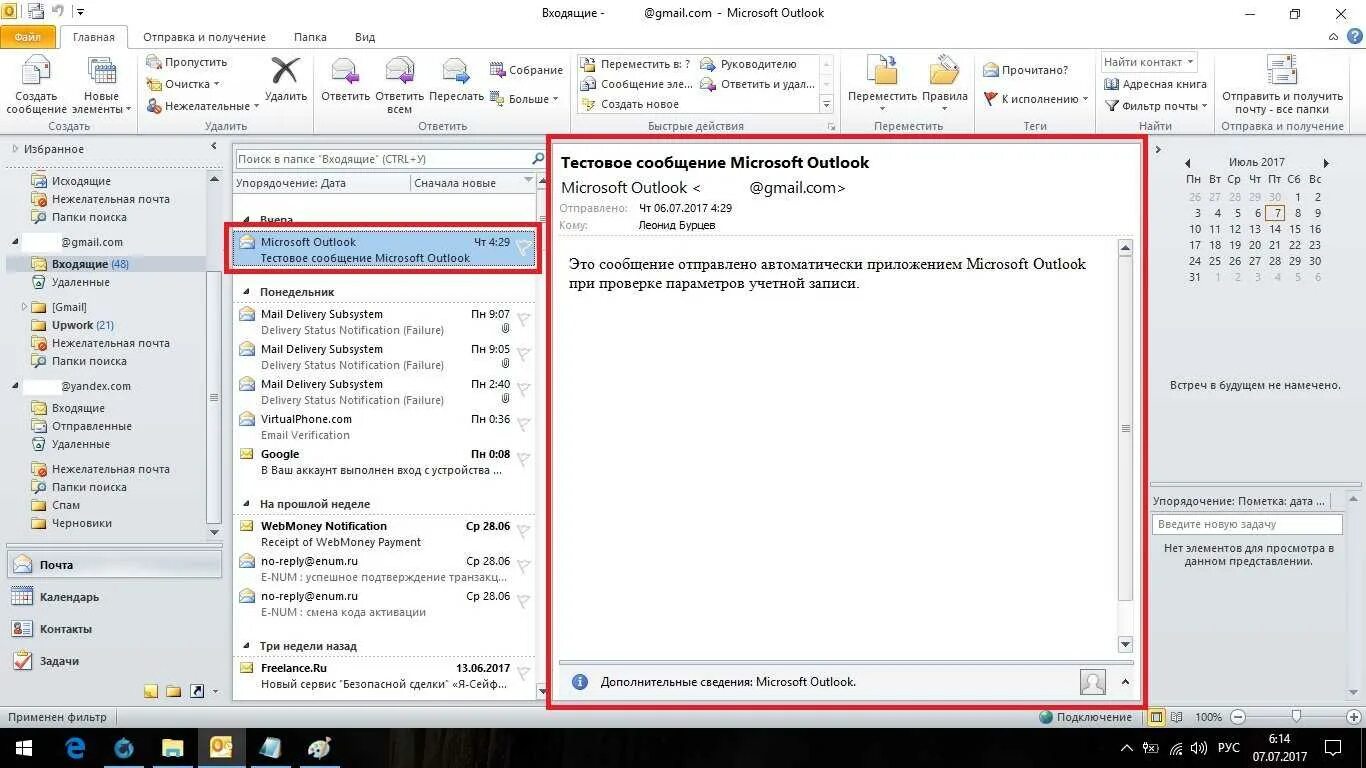Viewport: 1366px width, 768px height.
Task: Flag the Google message
Action: click(x=522, y=460)
